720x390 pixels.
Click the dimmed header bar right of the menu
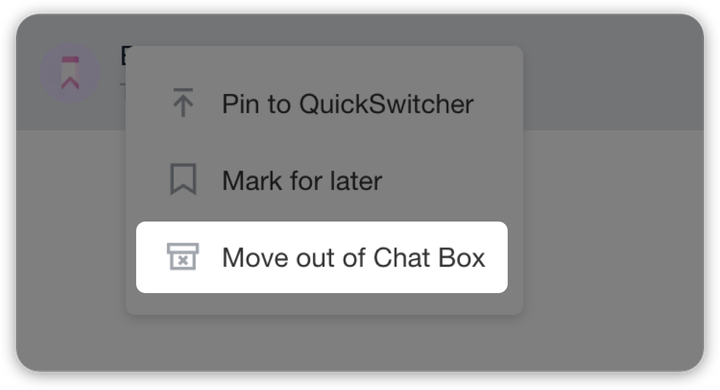pyautogui.click(x=613, y=72)
